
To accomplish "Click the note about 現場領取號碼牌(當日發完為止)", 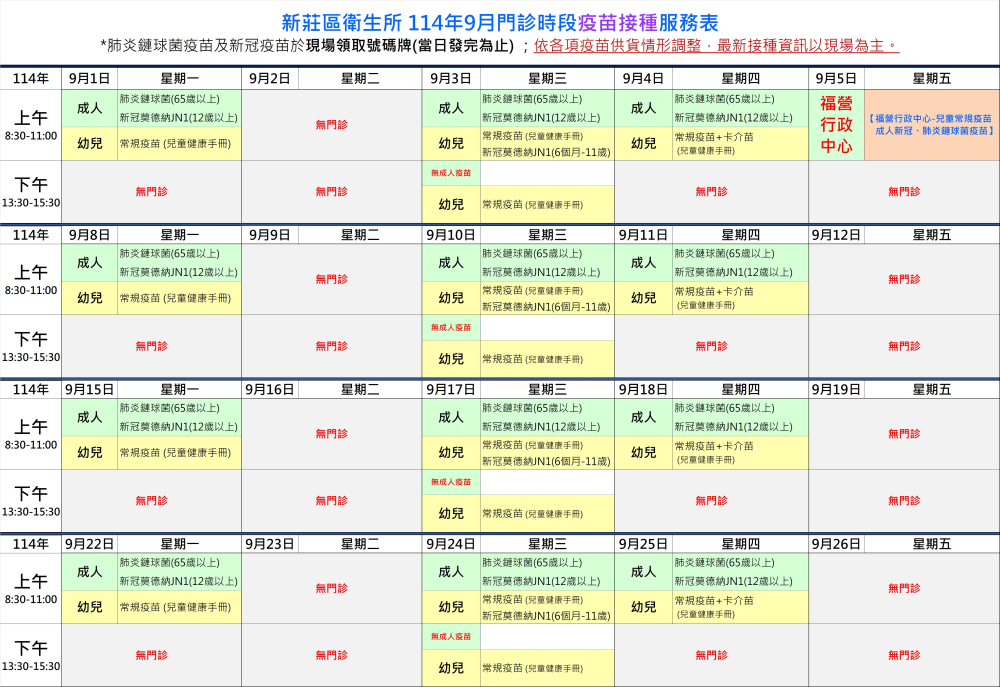I will click(x=409, y=46).
